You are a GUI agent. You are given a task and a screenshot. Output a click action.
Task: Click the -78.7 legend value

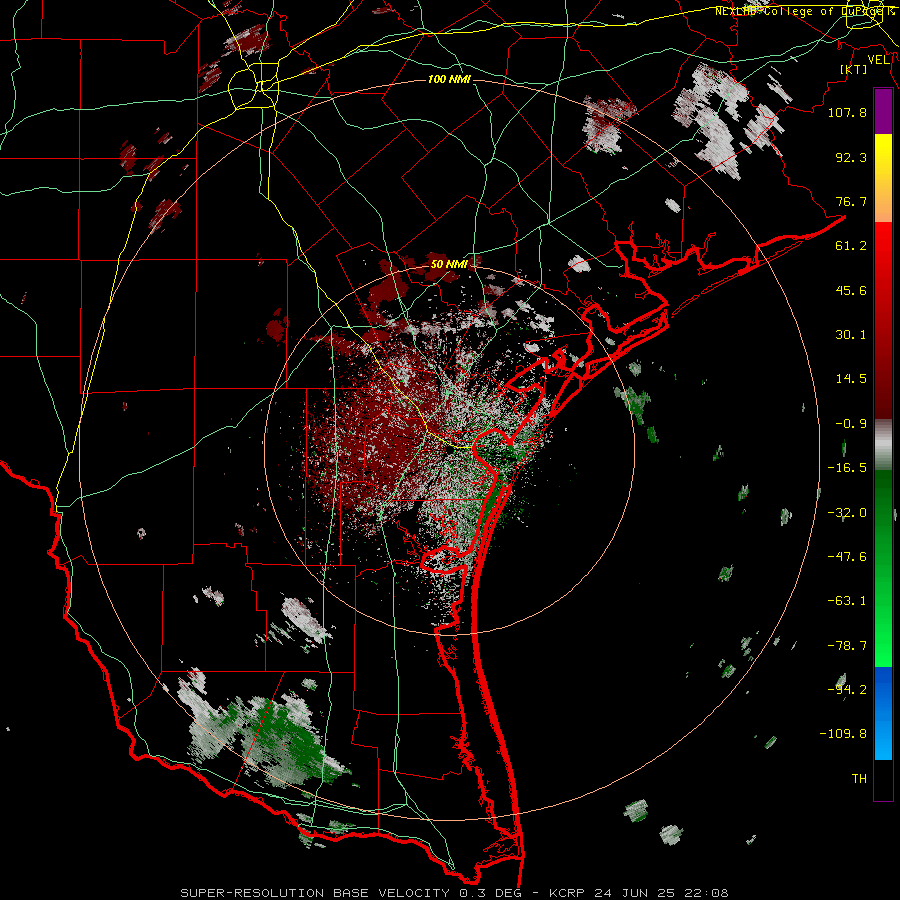tap(847, 646)
